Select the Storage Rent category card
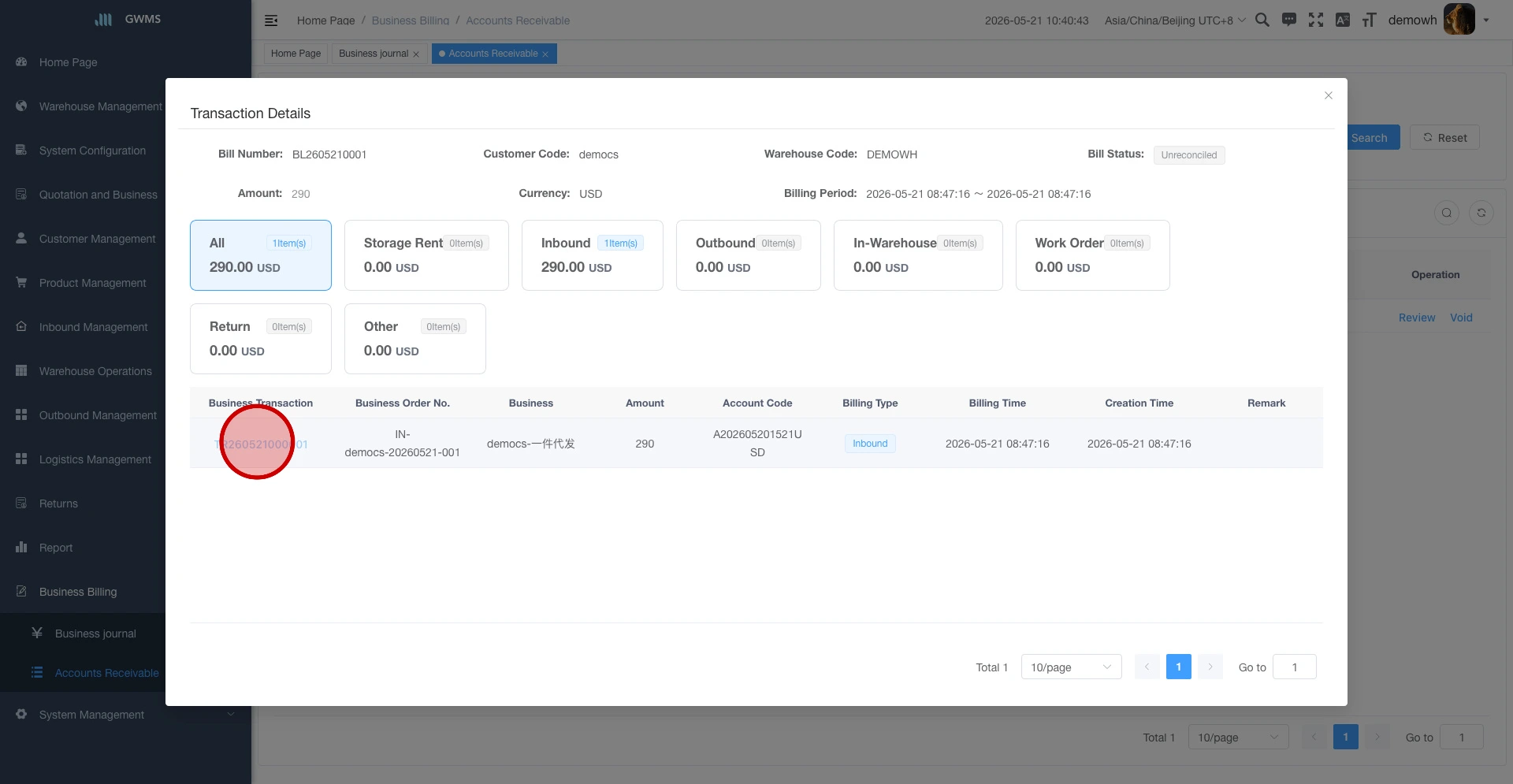Viewport: 1513px width, 784px height. click(x=426, y=255)
